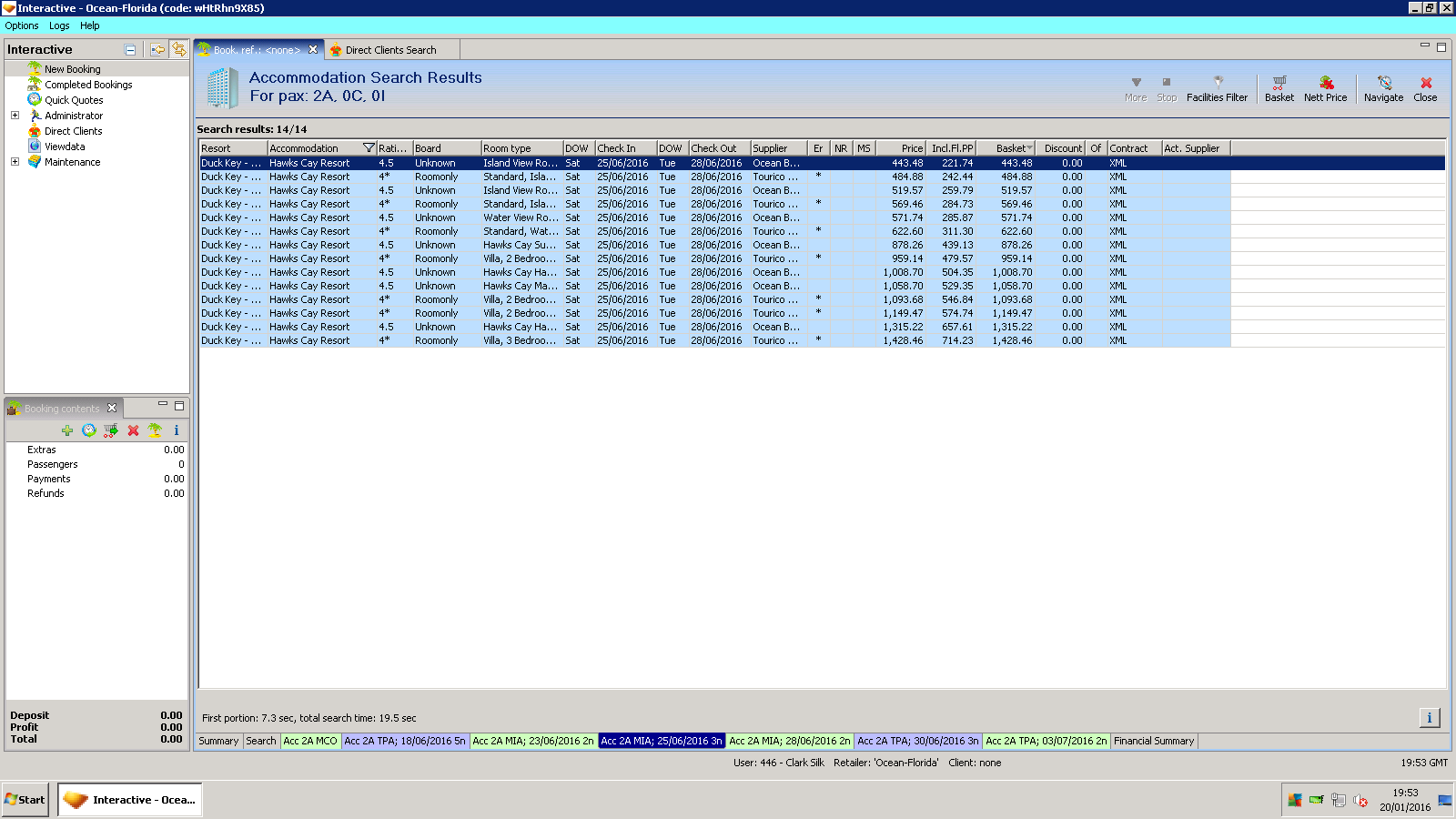Open the Logs menu
This screenshot has width=1456, height=819.
[59, 25]
